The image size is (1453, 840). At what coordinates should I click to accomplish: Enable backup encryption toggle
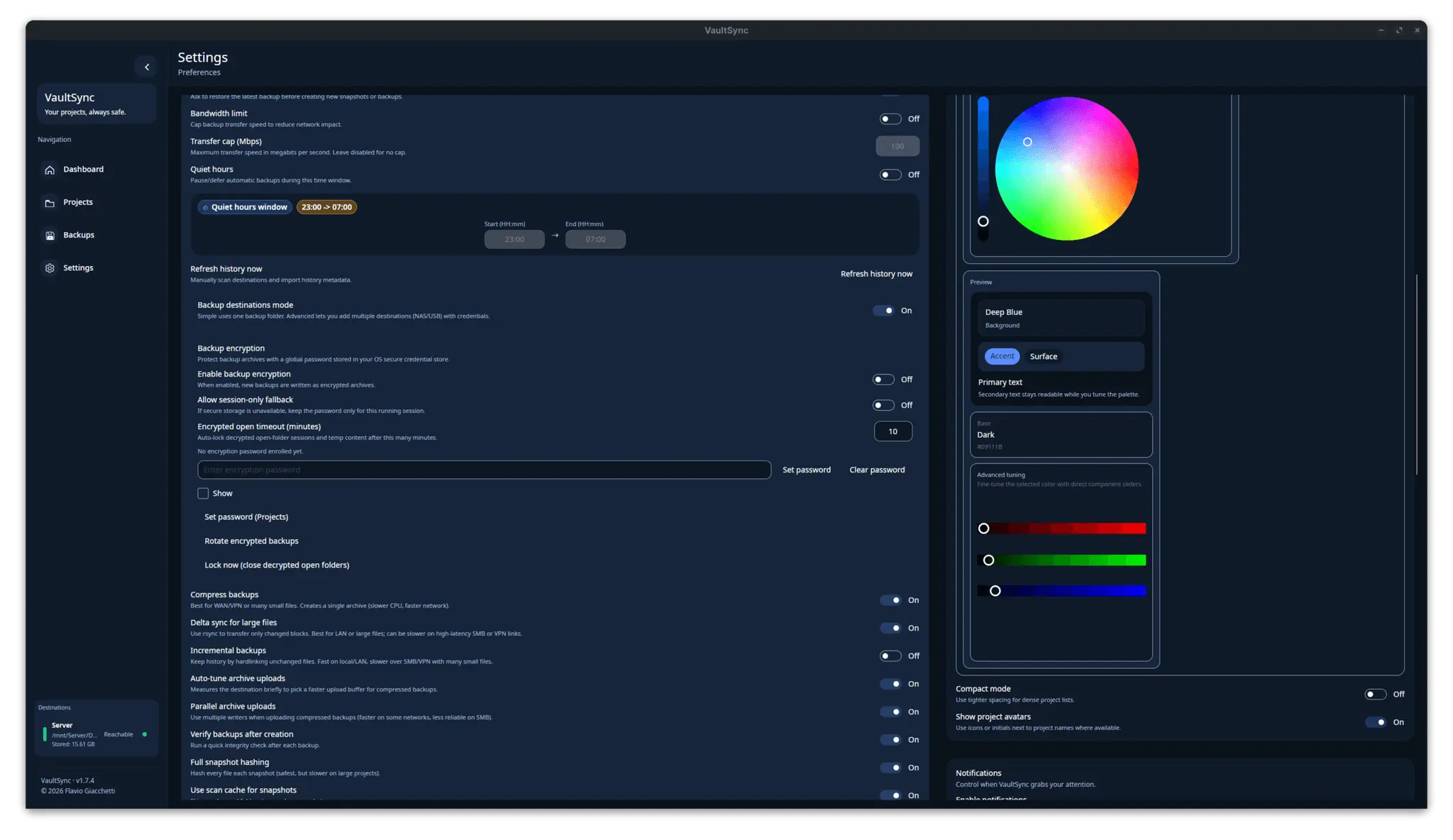click(883, 380)
